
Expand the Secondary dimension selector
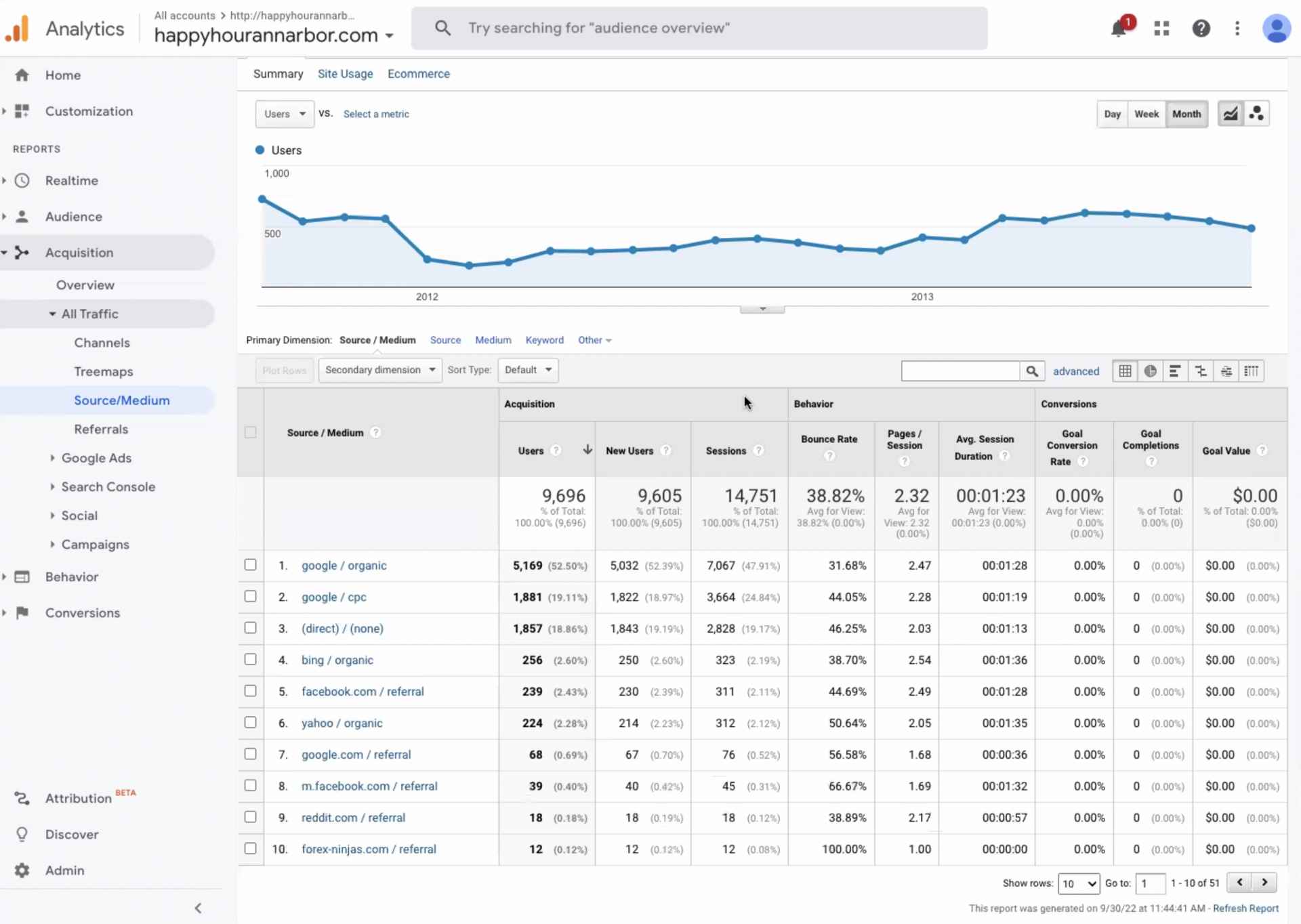tap(379, 370)
